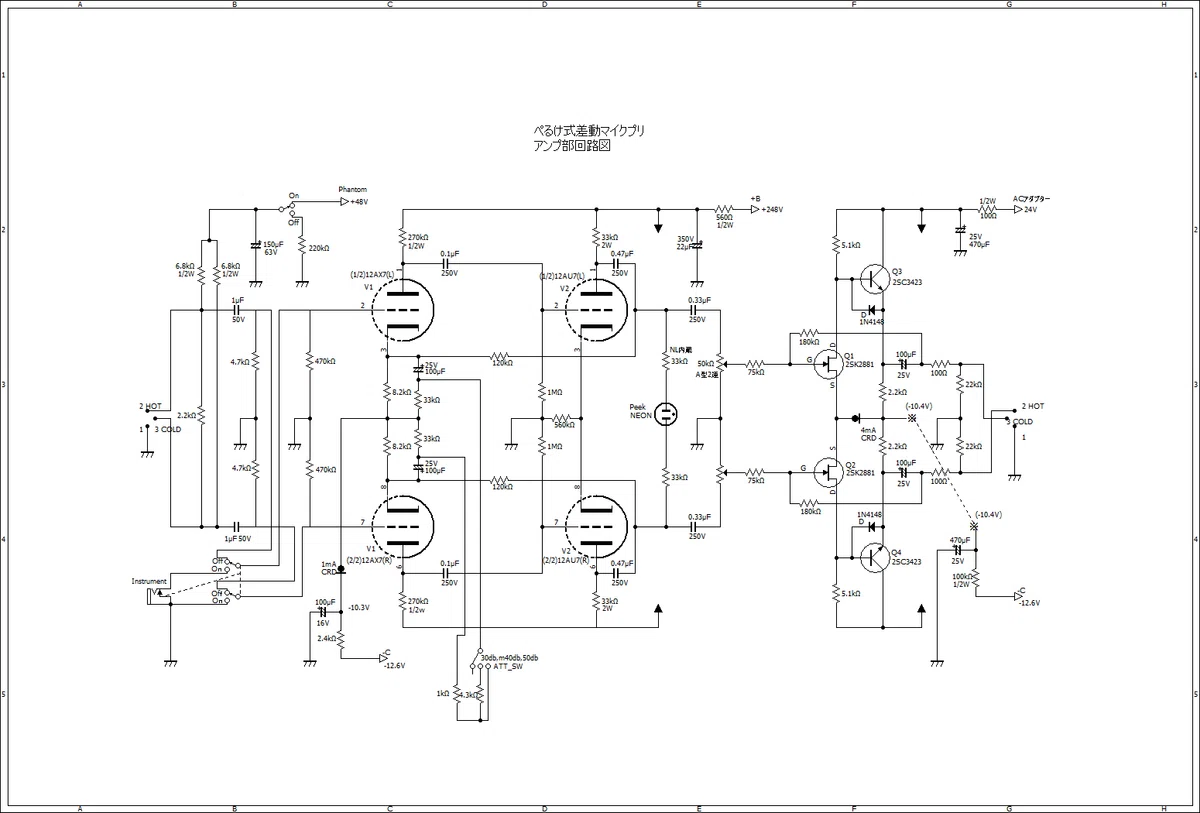Viewport: 1200px width, 813px height.
Task: Click the 2.4kΩ resistor value
Action: (x=327, y=638)
